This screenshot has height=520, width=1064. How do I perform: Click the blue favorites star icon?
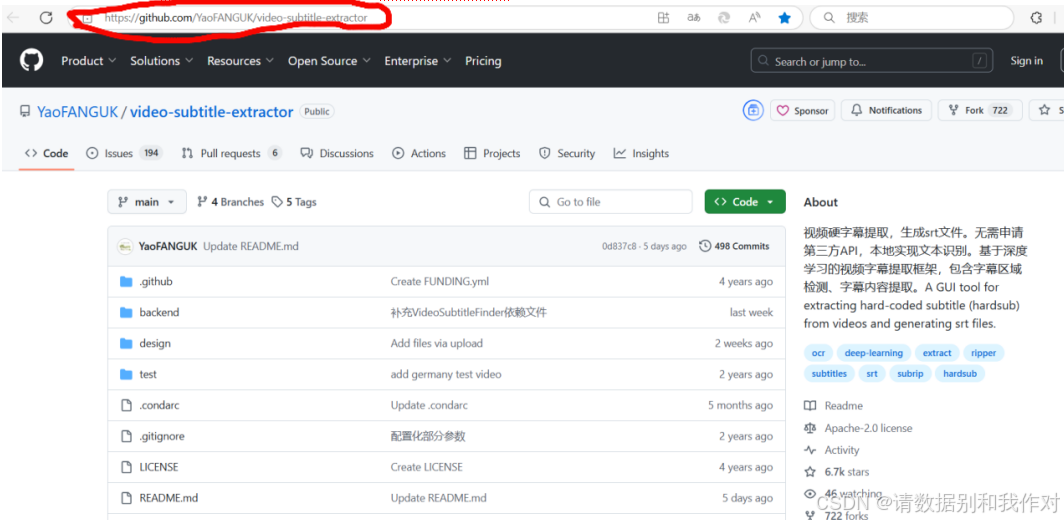tap(784, 18)
